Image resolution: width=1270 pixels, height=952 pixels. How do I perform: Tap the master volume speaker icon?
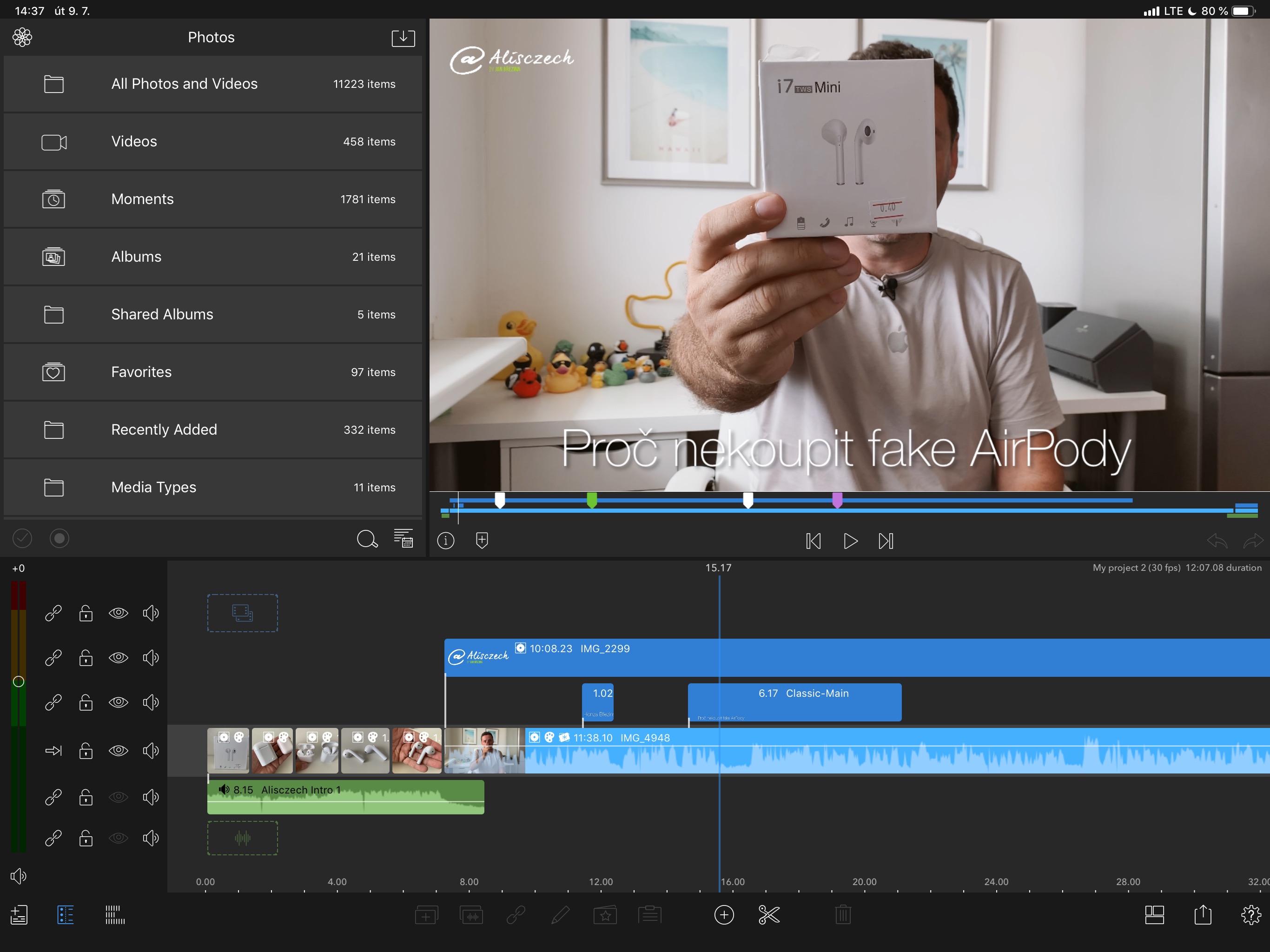click(19, 876)
